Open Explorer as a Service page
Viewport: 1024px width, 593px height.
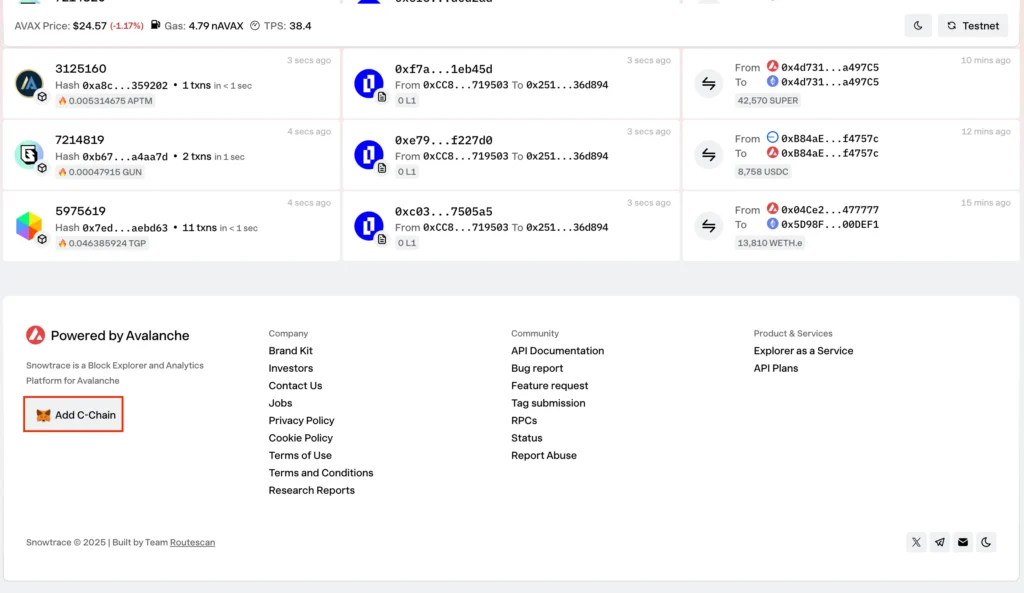click(803, 351)
